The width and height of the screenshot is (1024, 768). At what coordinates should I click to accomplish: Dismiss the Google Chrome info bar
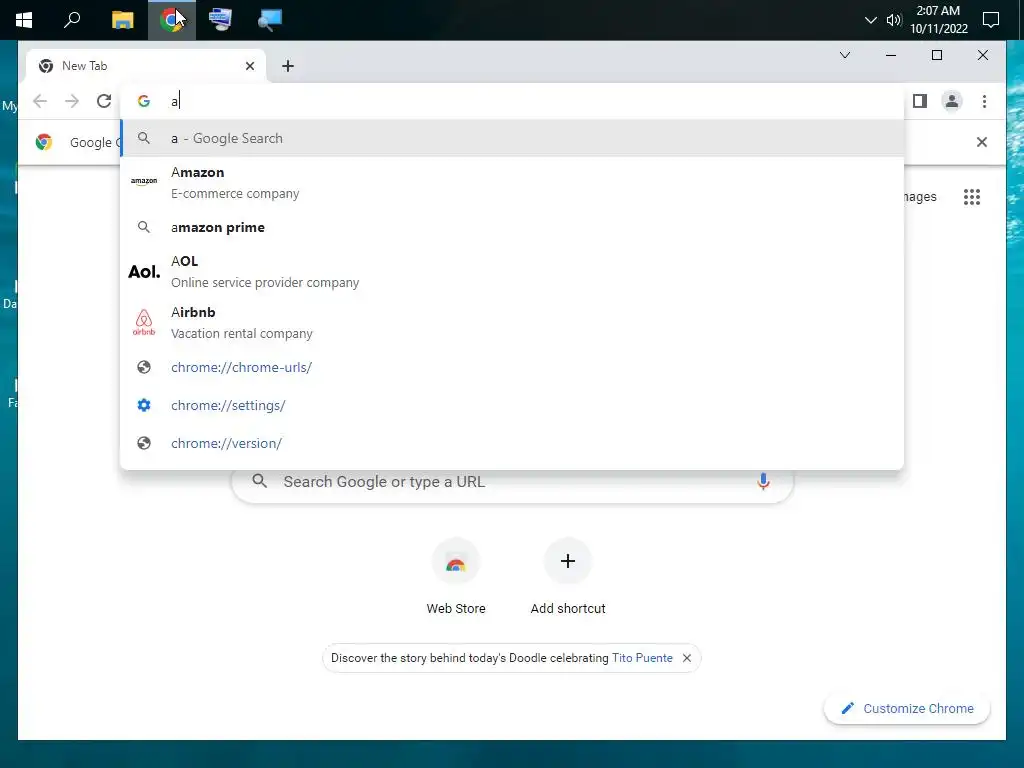pos(981,142)
